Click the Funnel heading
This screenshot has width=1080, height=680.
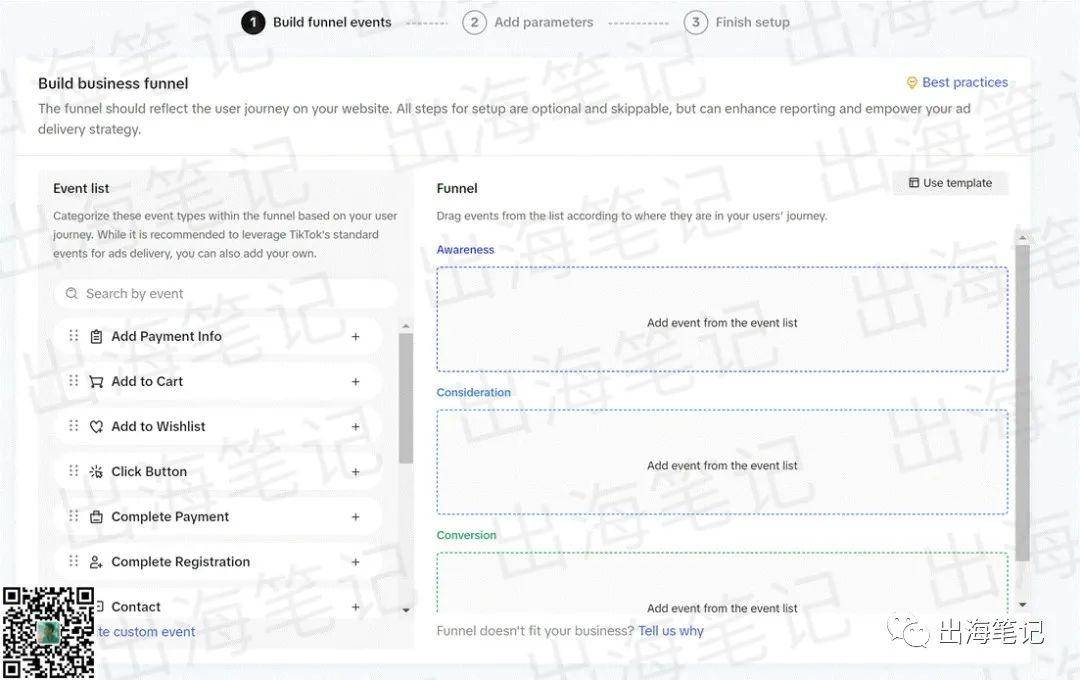[x=457, y=188]
